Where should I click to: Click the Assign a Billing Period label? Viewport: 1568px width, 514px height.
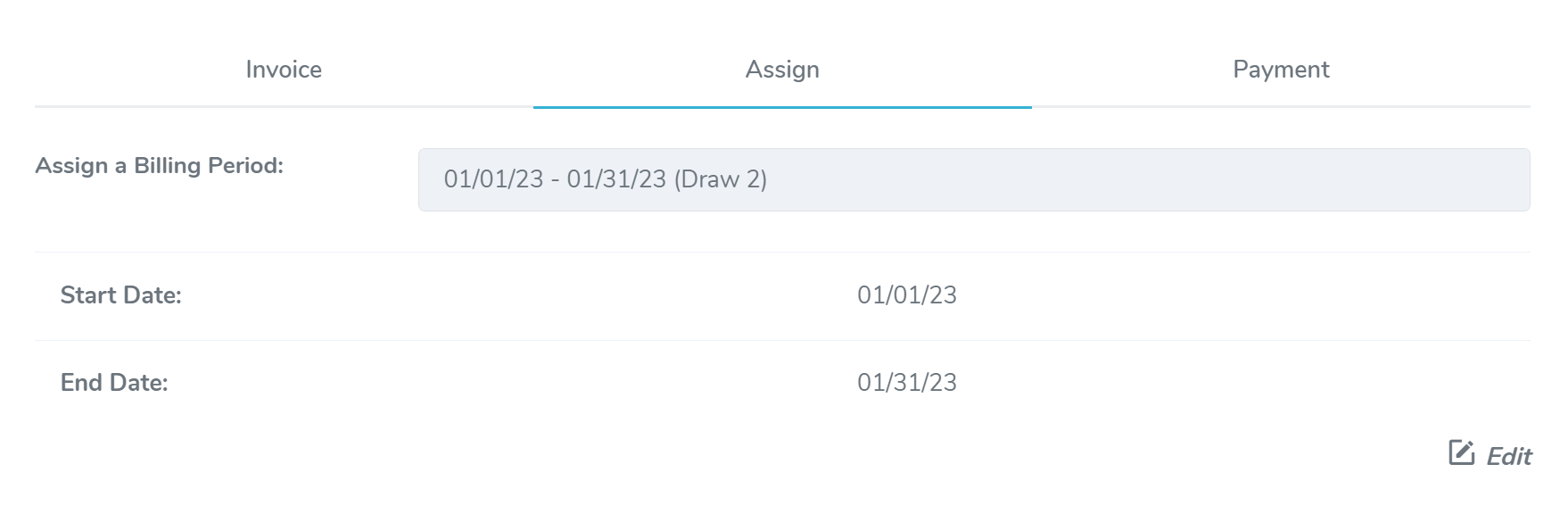[160, 166]
